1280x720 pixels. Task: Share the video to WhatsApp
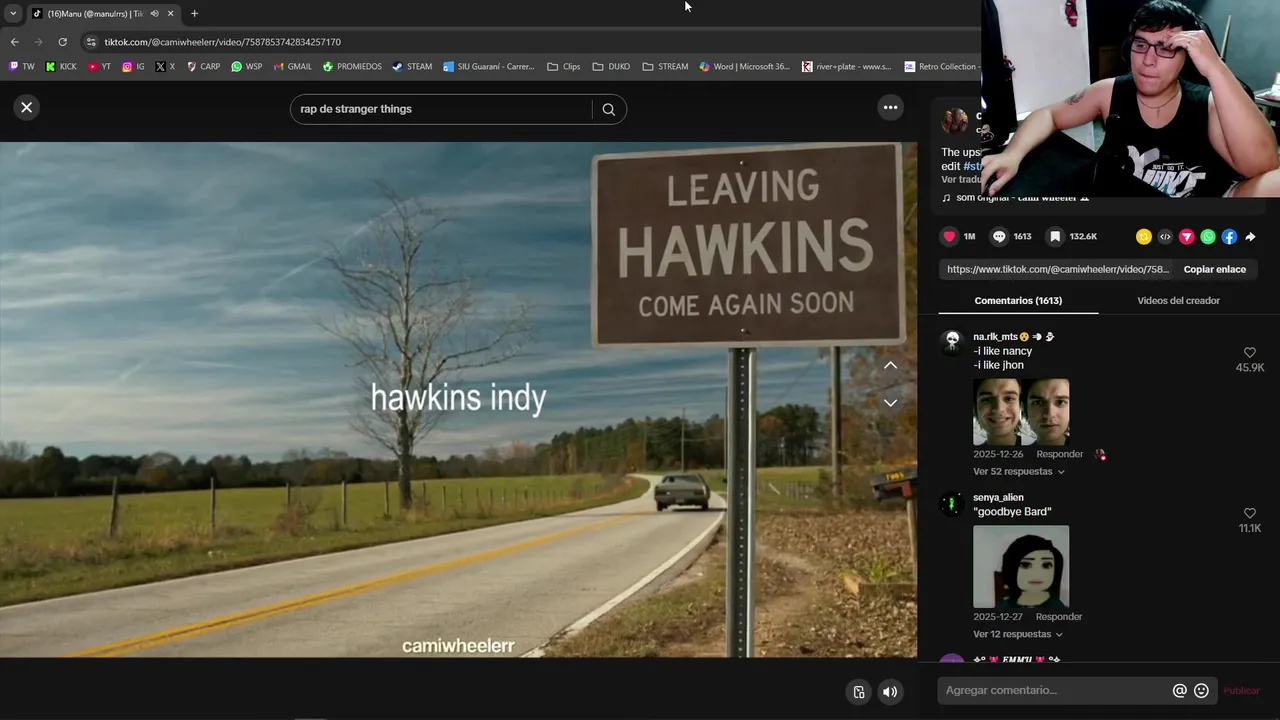click(x=1208, y=237)
